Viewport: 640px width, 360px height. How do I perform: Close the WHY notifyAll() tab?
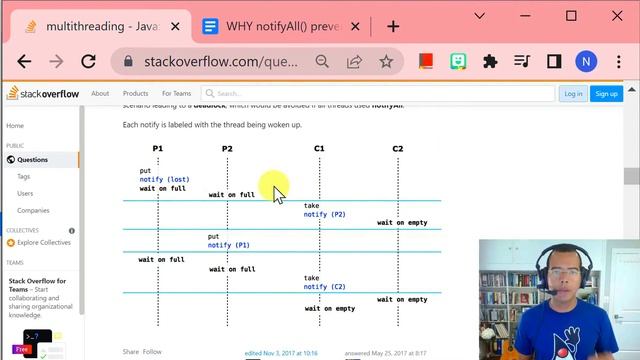[355, 27]
